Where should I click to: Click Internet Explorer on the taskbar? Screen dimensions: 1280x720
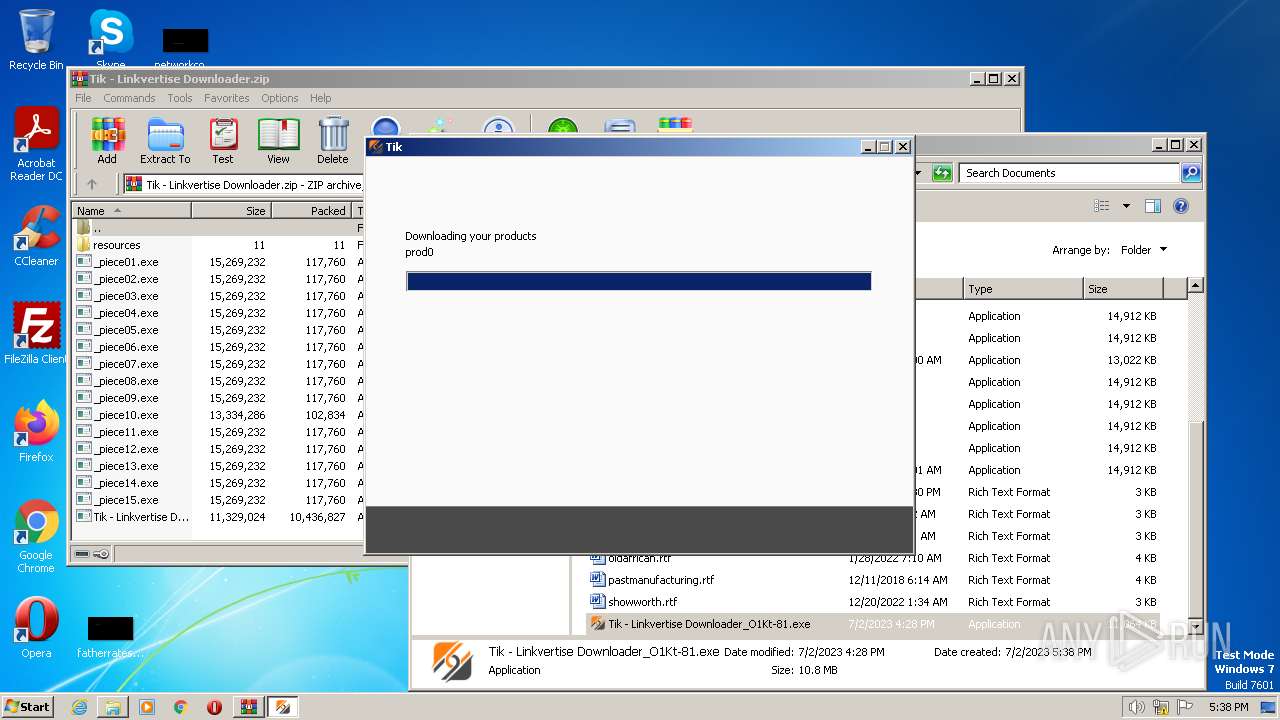(79, 707)
